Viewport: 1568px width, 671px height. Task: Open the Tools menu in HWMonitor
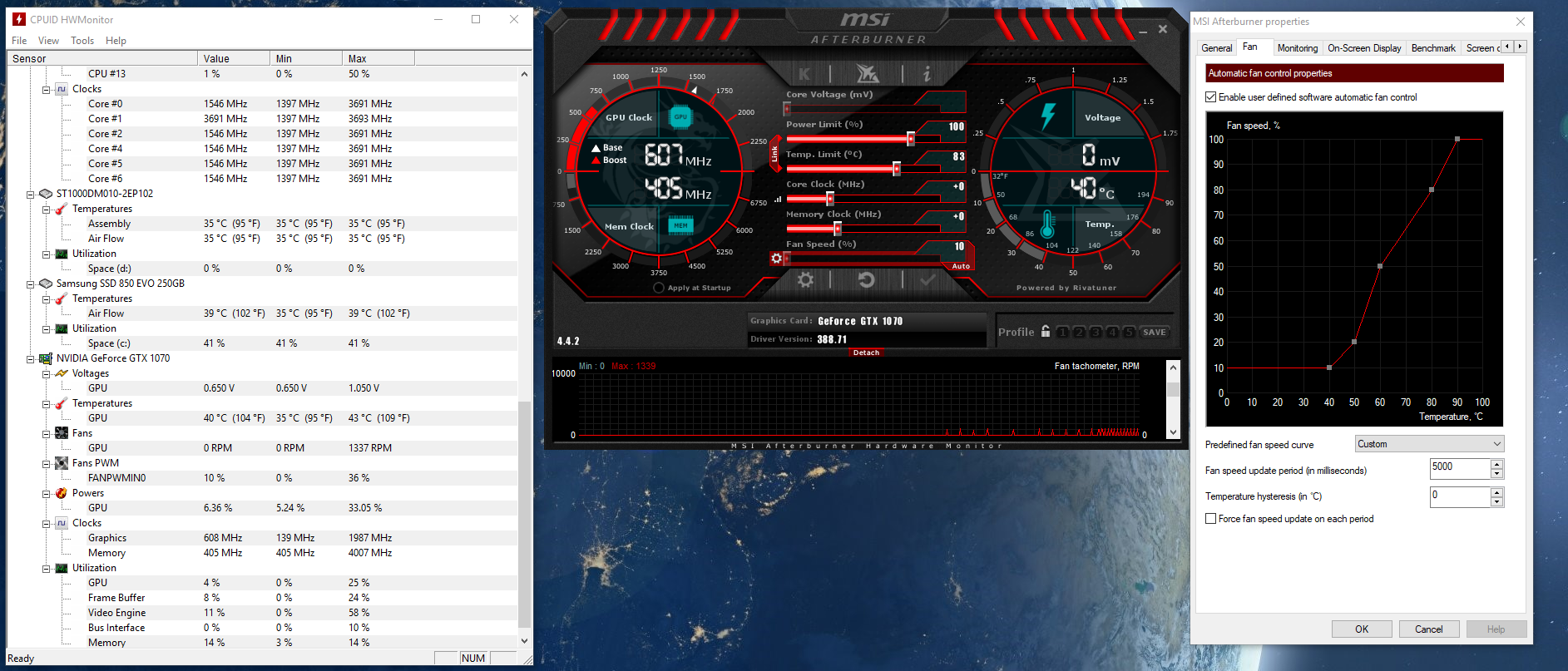point(82,41)
